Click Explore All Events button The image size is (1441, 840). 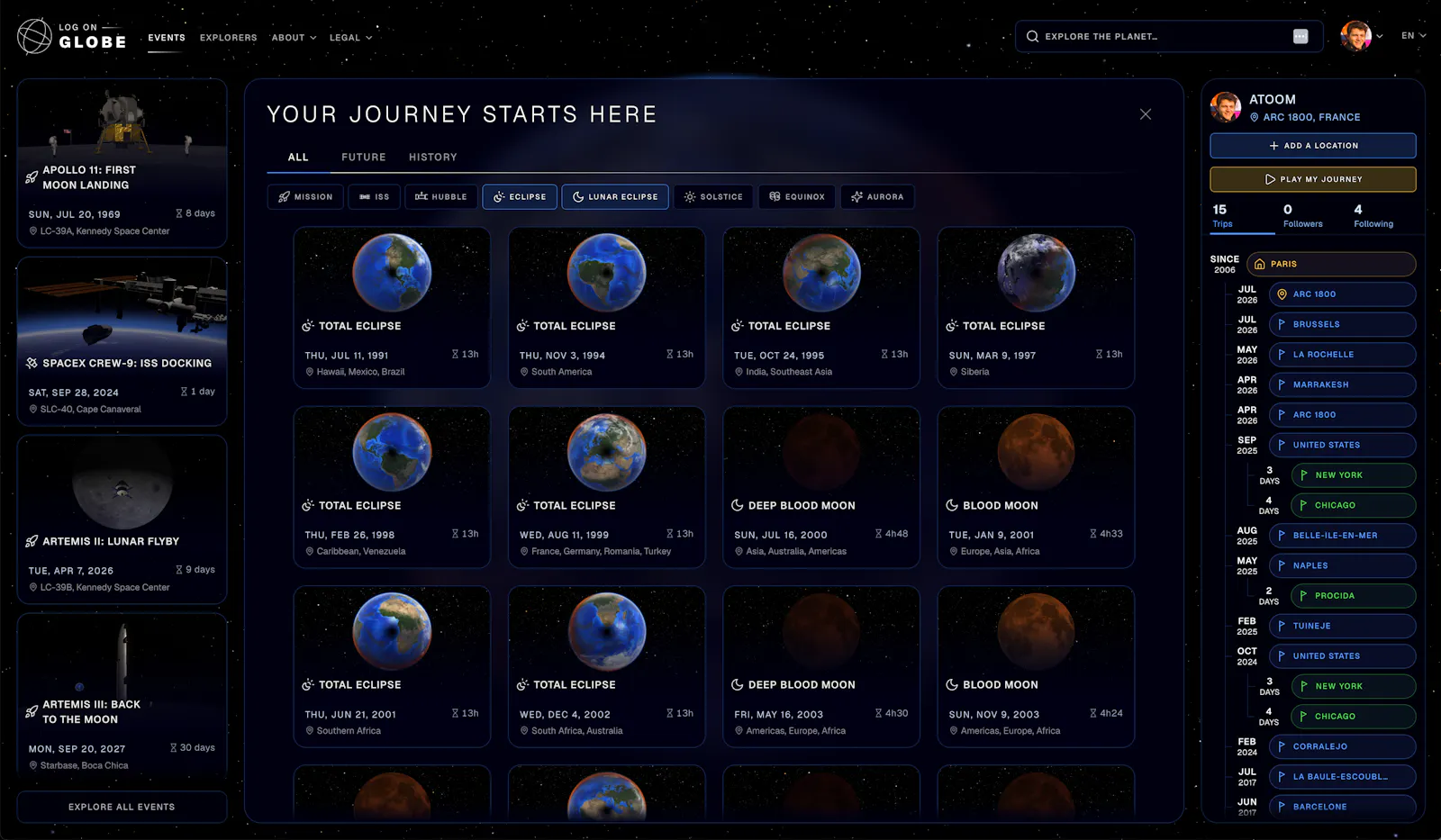coord(122,808)
